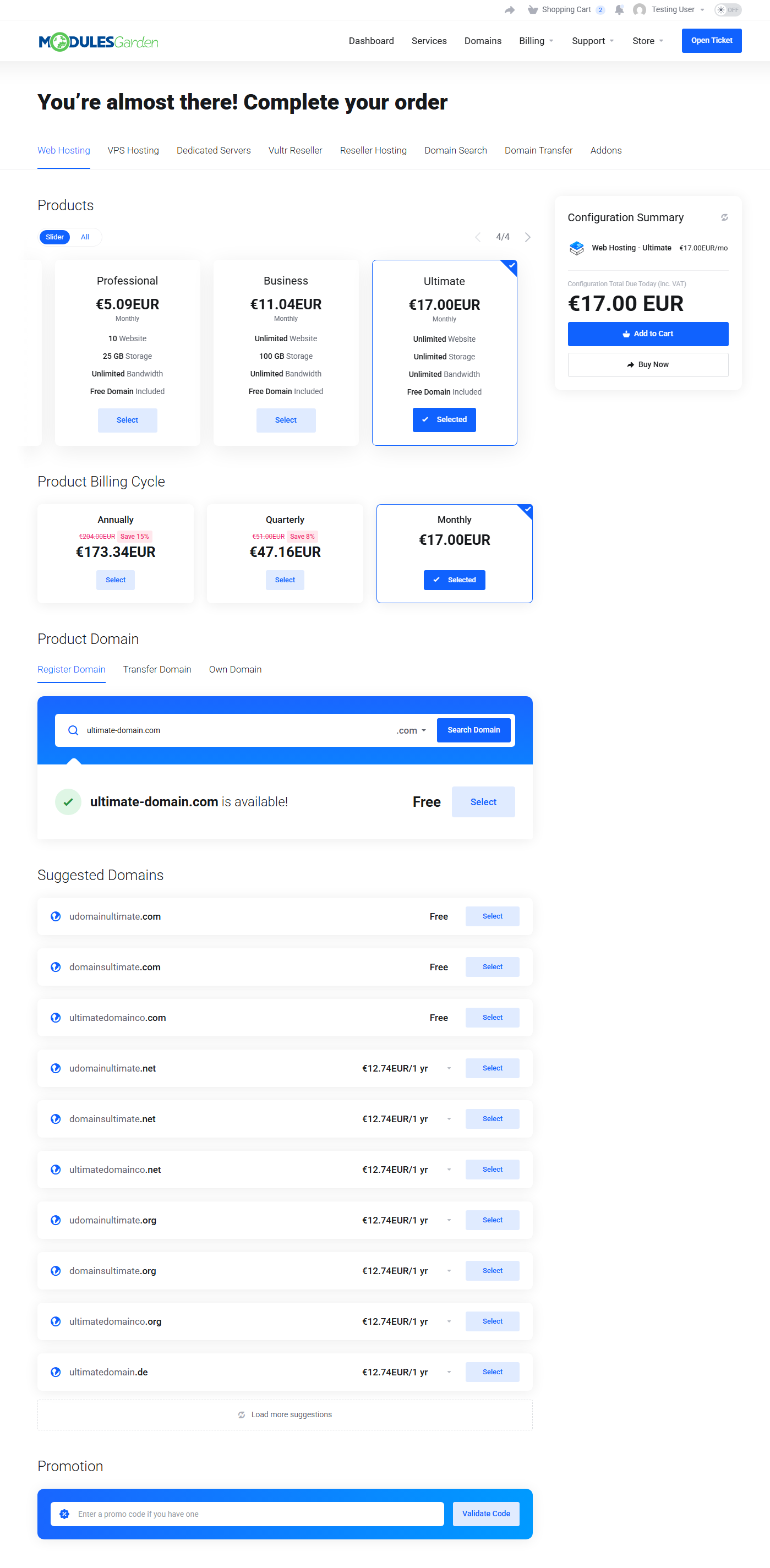This screenshot has height=1568, width=770.
Task: Click the udomainultimate.org row icon
Action: [56, 1220]
